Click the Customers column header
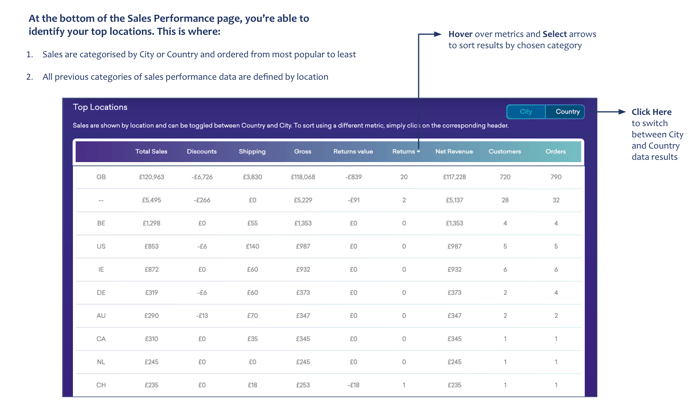This screenshot has height=408, width=688. point(505,152)
